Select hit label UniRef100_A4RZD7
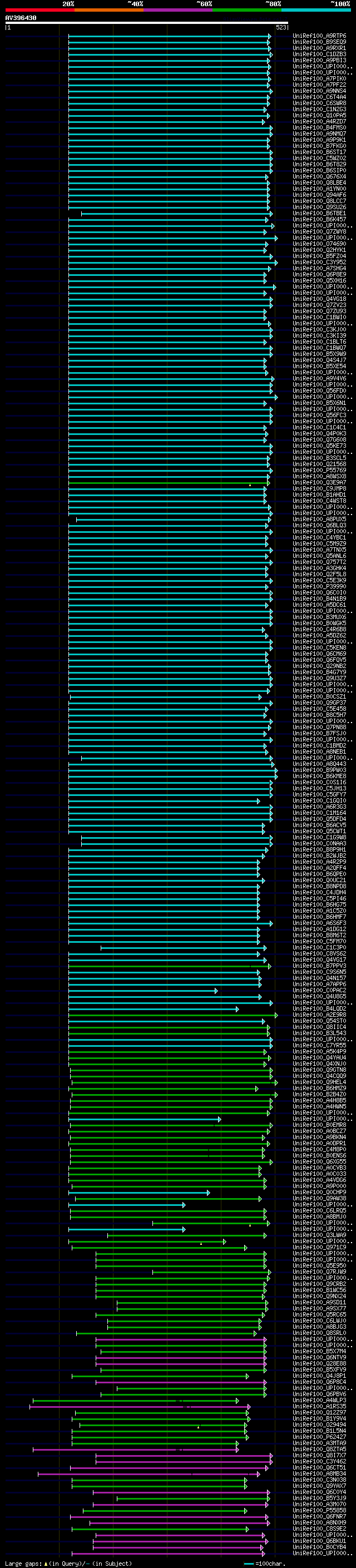 tap(319, 121)
